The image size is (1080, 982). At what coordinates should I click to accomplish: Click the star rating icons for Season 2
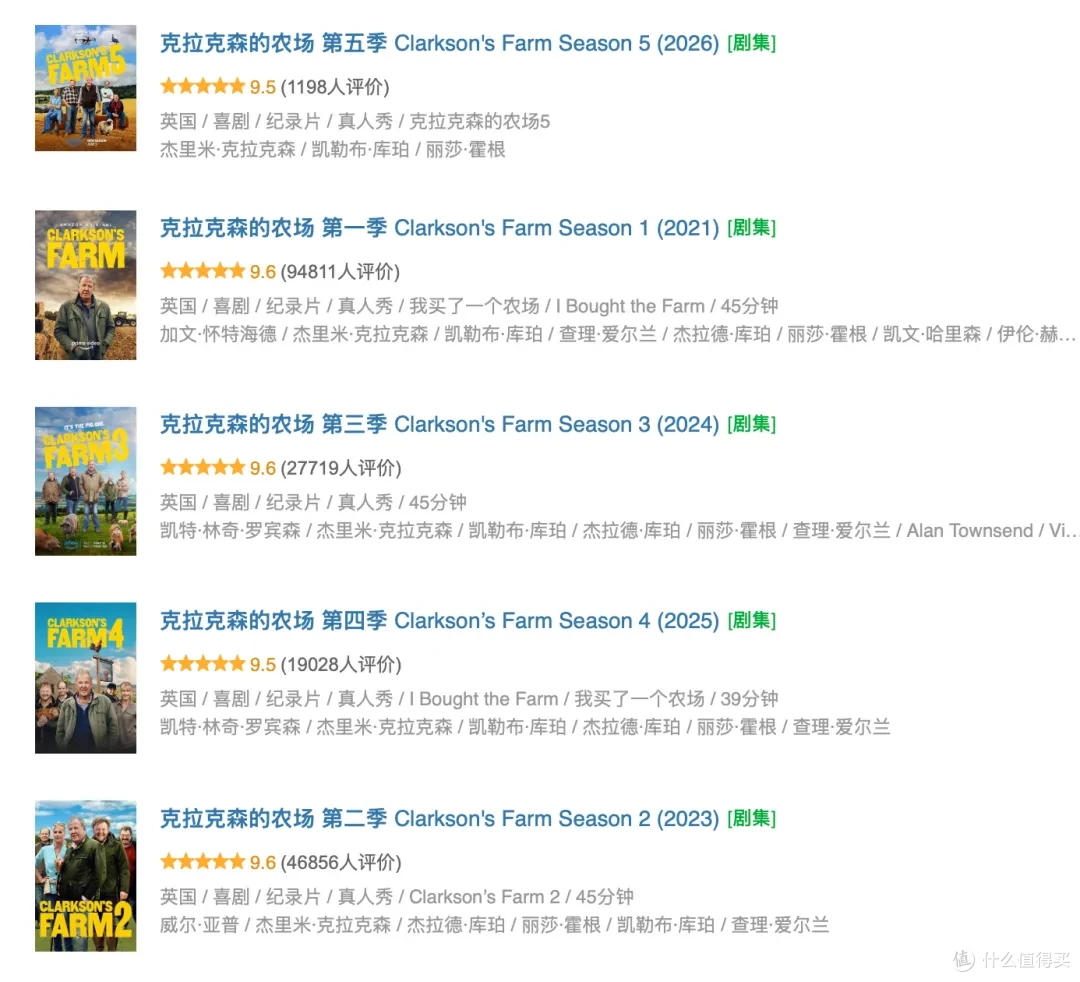202,862
